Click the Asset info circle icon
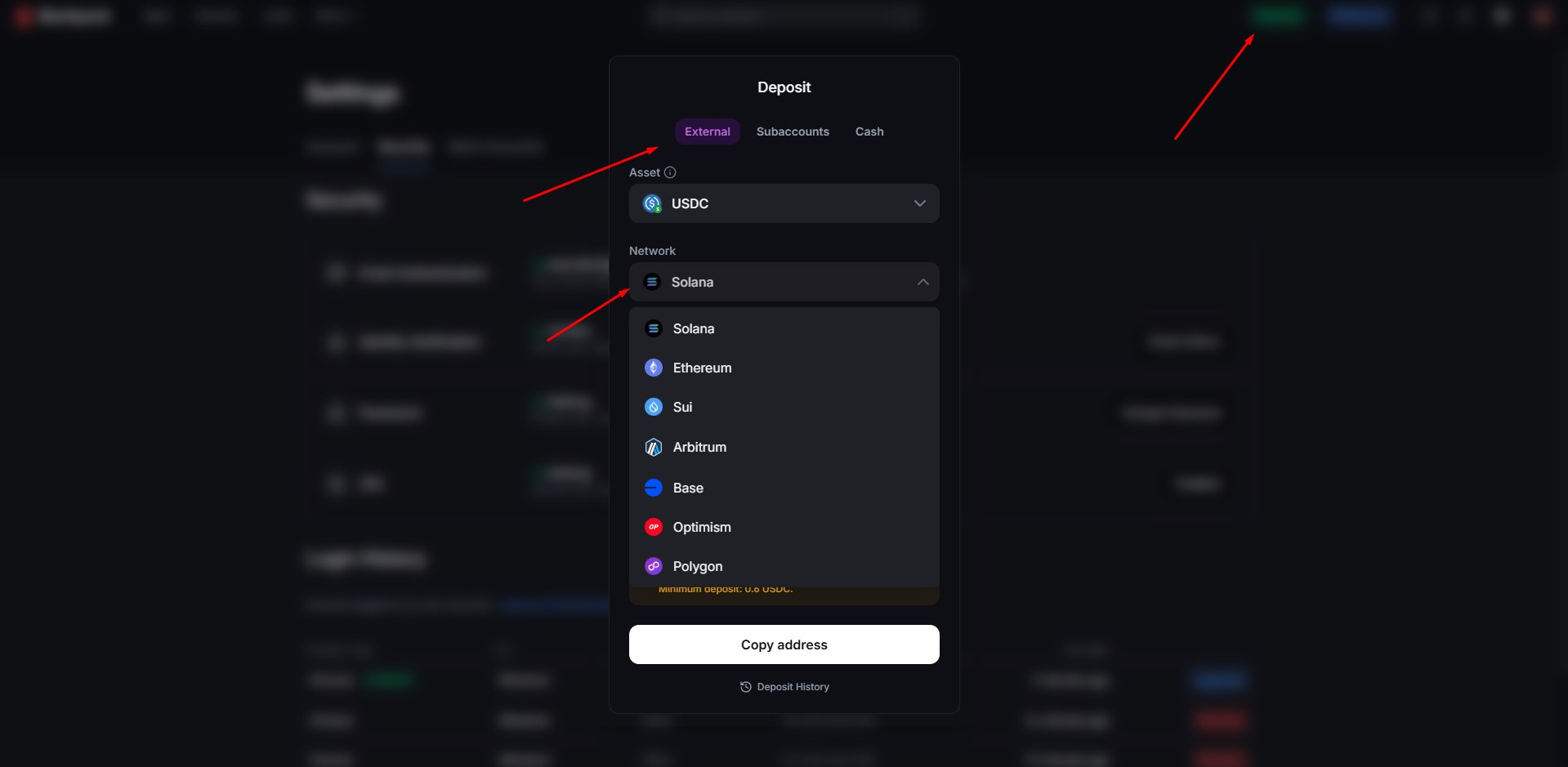The image size is (1568, 767). pyautogui.click(x=670, y=172)
